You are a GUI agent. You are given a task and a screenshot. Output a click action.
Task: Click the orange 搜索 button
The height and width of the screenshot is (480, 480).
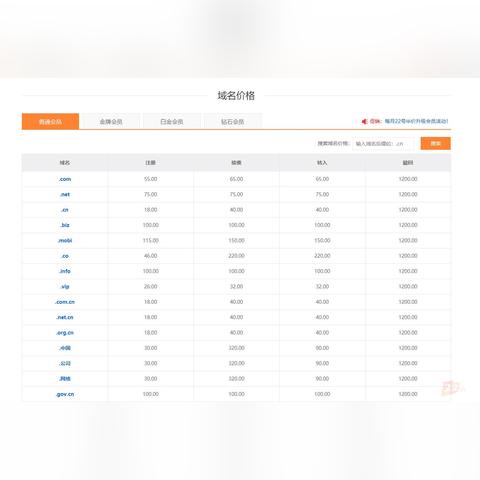[x=436, y=143]
